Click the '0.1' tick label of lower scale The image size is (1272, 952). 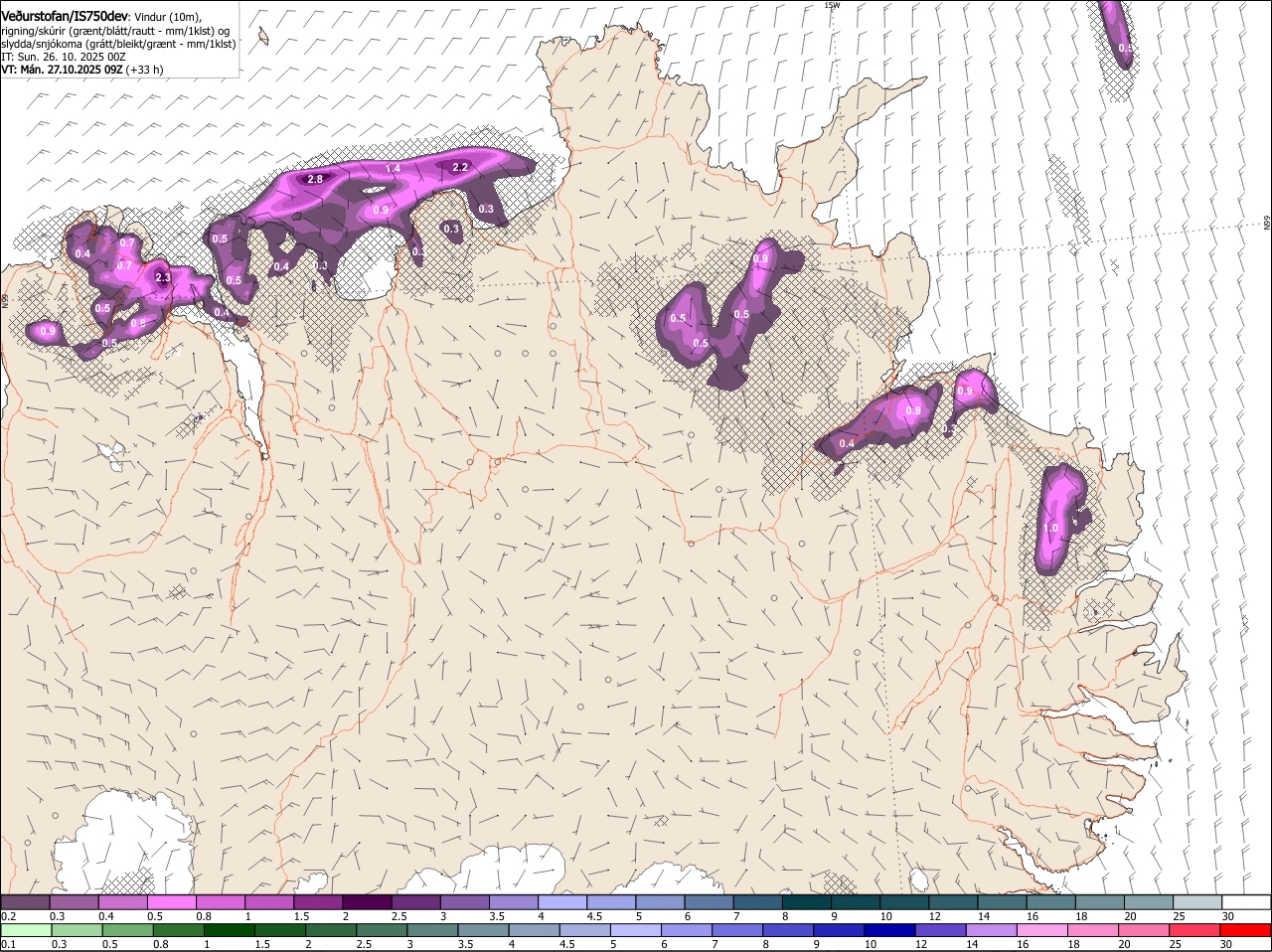pos(8,944)
